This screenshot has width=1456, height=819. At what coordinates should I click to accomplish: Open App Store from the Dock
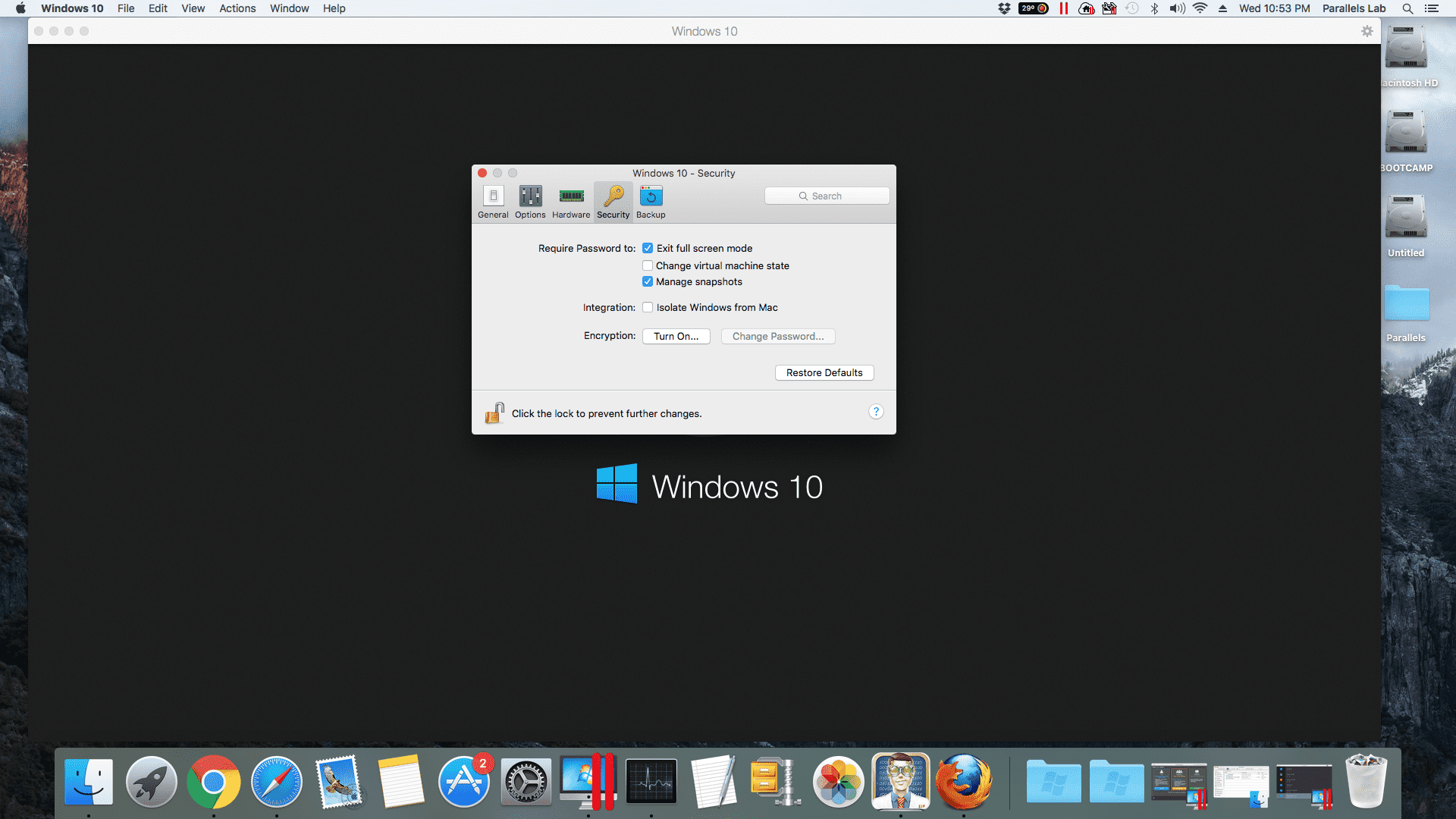pyautogui.click(x=463, y=781)
